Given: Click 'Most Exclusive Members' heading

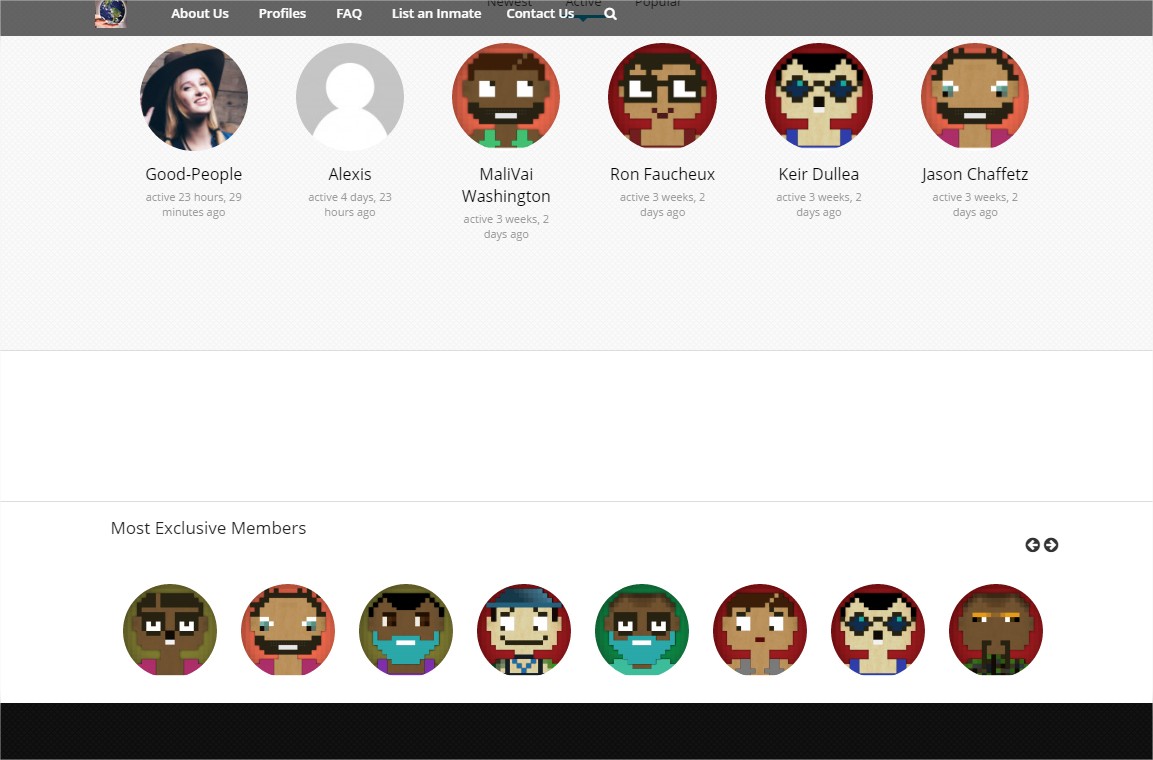Looking at the screenshot, I should click(208, 528).
